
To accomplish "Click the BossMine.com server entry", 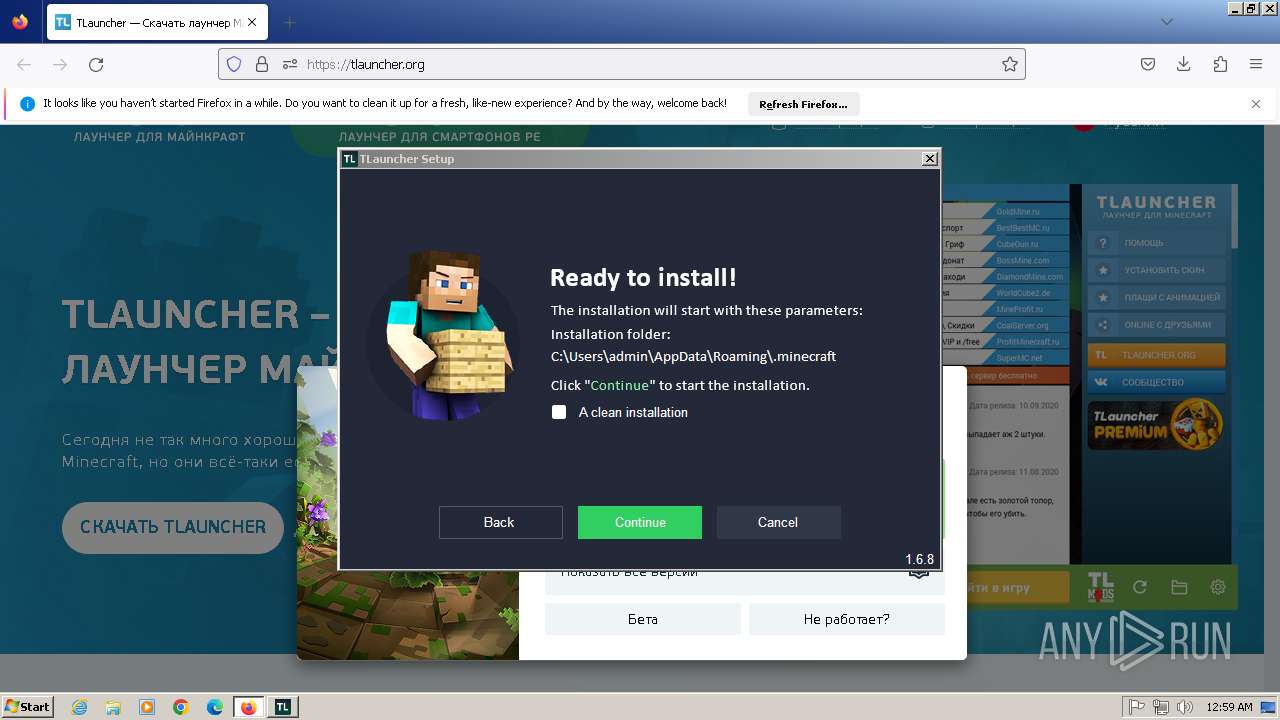I will (x=1023, y=260).
